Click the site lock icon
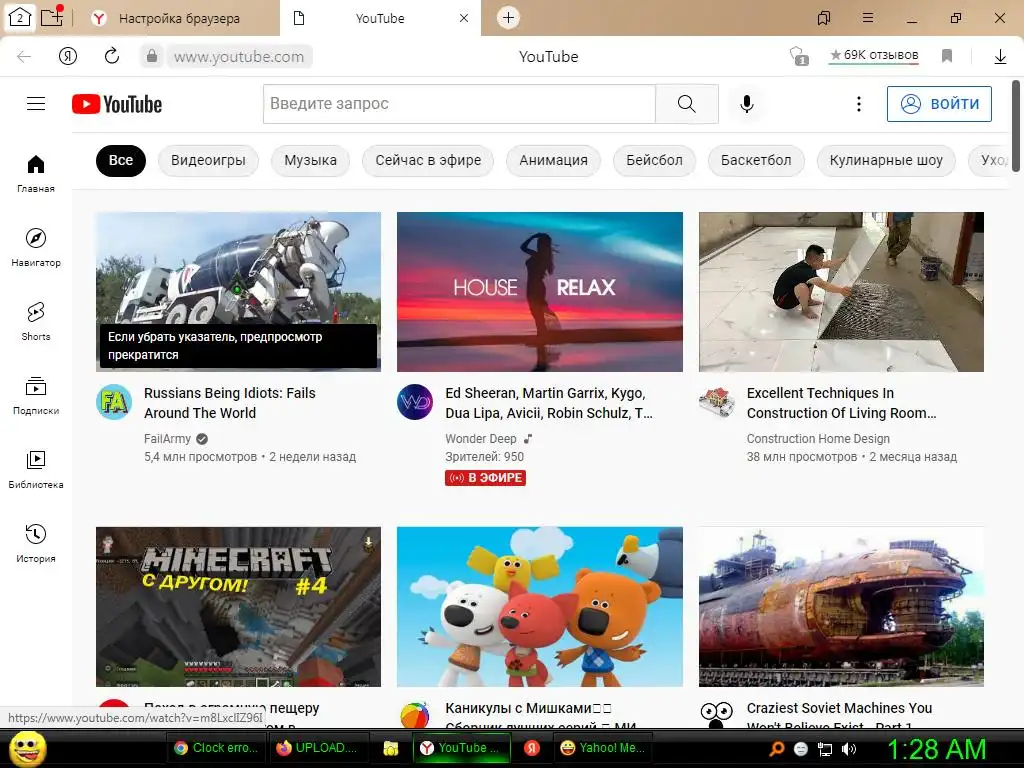The height and width of the screenshot is (768, 1024). pos(152,56)
